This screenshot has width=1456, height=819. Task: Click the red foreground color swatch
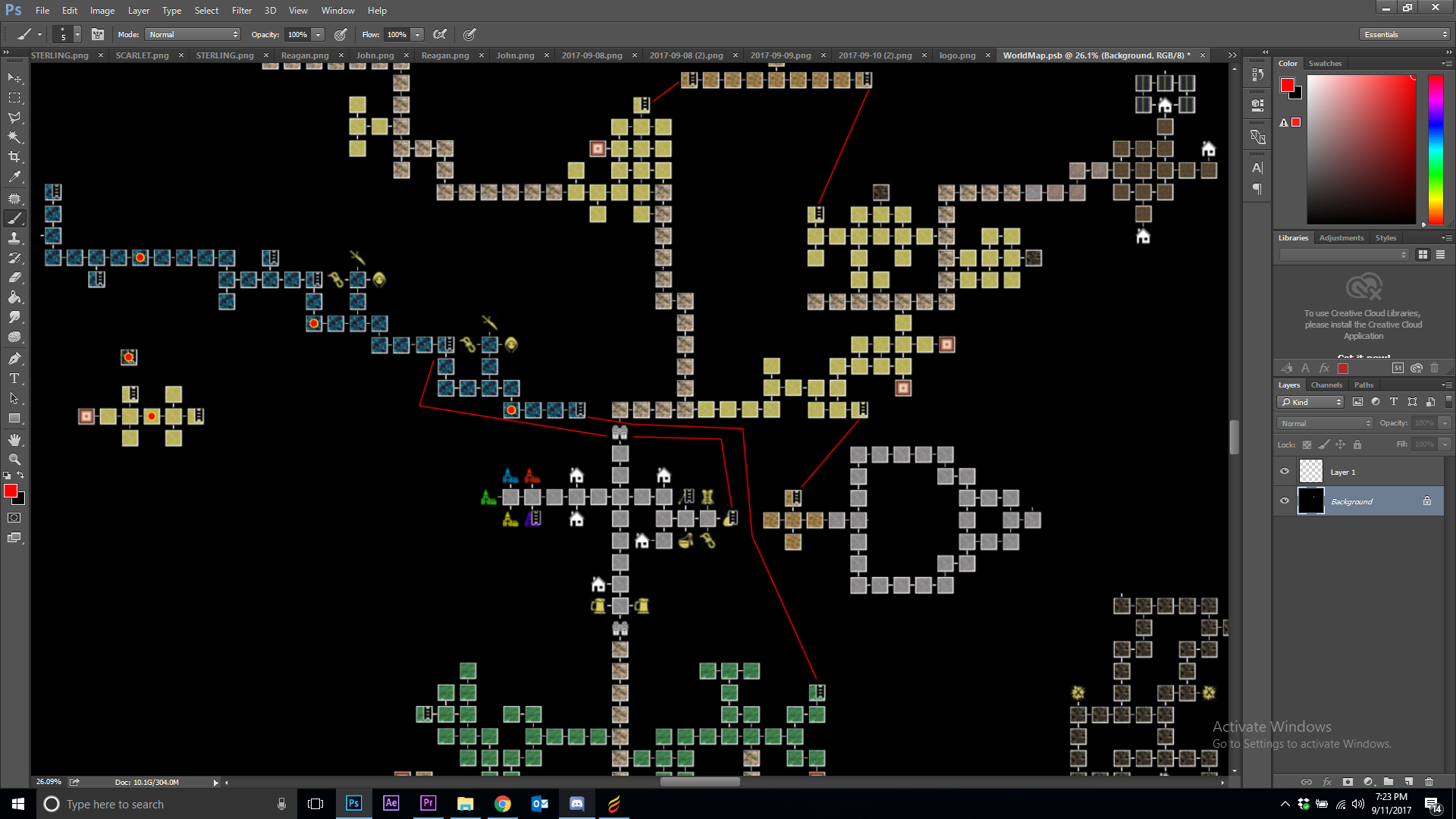point(10,491)
